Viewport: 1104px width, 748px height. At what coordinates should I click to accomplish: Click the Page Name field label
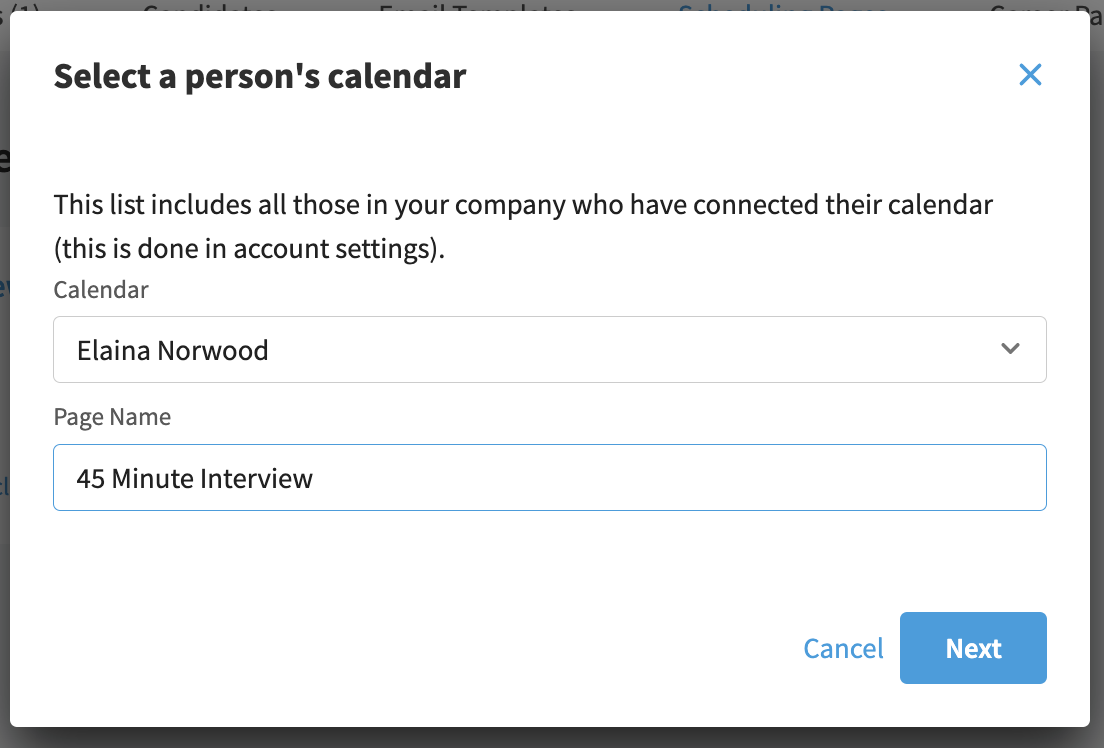[x=112, y=417]
